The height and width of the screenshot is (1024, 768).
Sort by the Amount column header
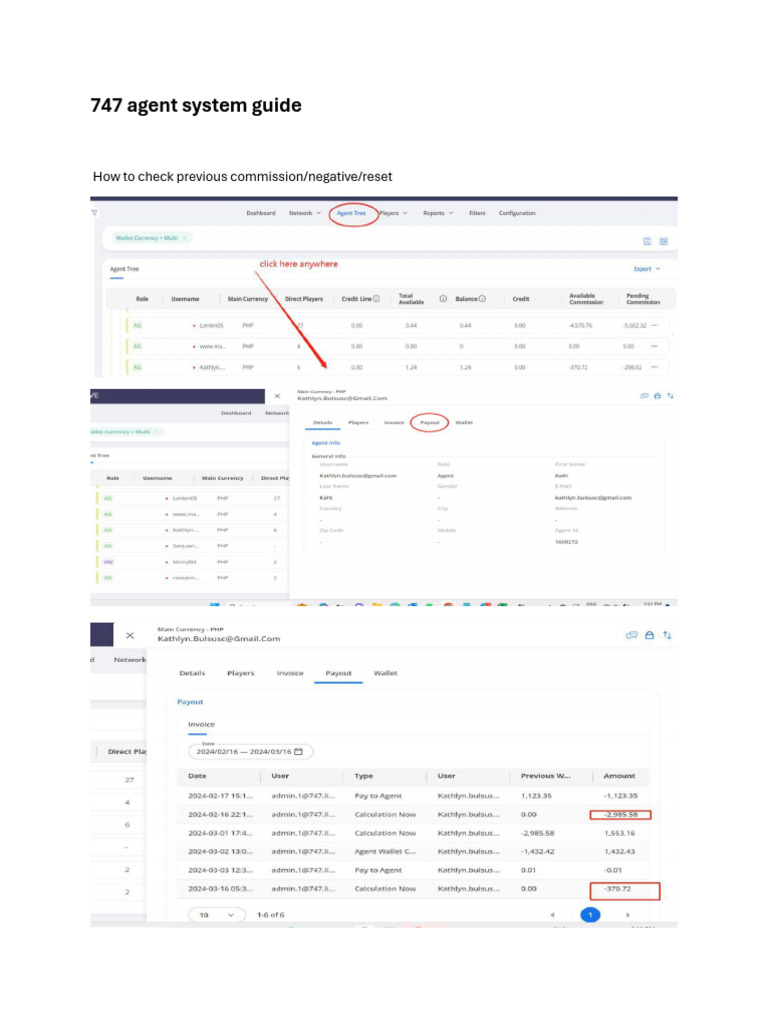(619, 776)
